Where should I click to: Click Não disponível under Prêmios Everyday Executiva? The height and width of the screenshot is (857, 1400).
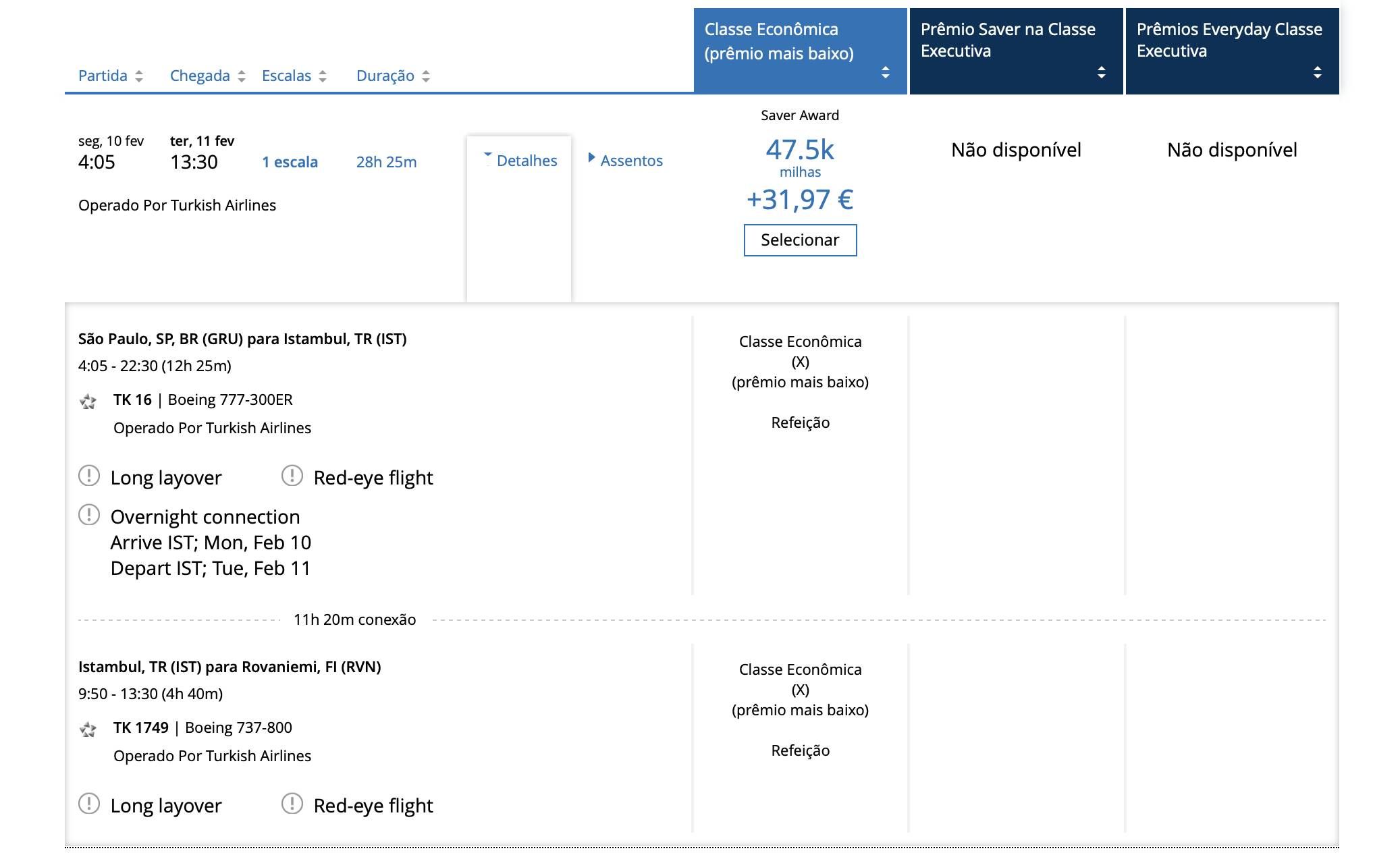point(1232,150)
